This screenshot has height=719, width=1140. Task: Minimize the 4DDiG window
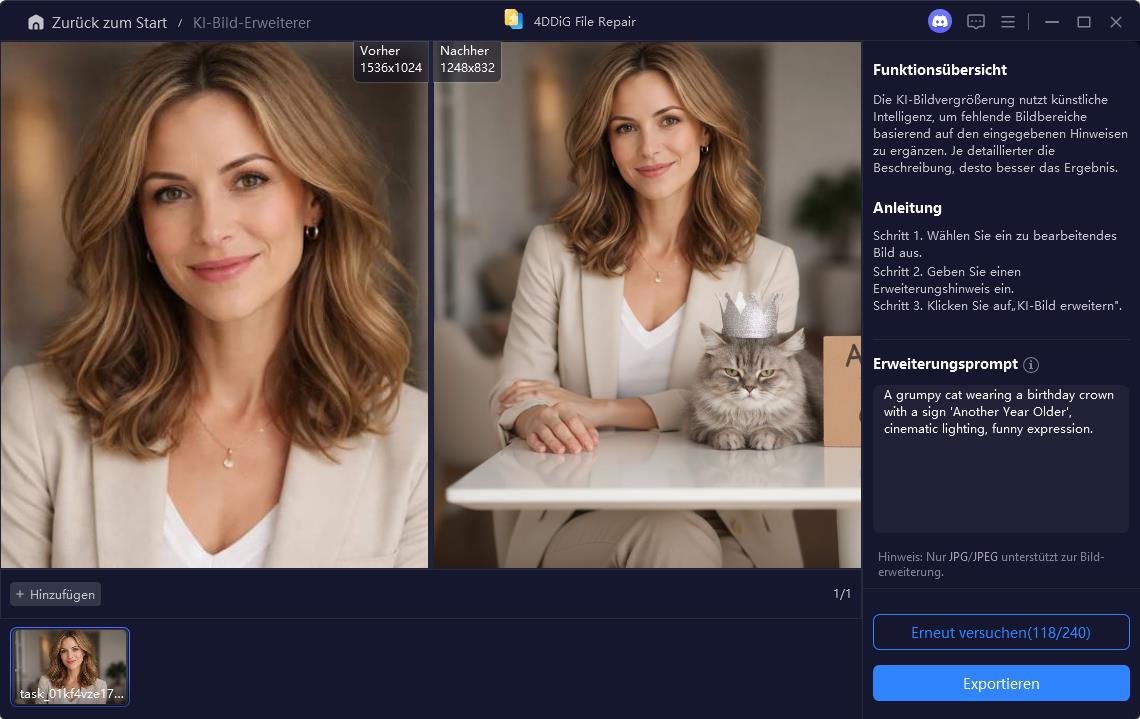1052,22
